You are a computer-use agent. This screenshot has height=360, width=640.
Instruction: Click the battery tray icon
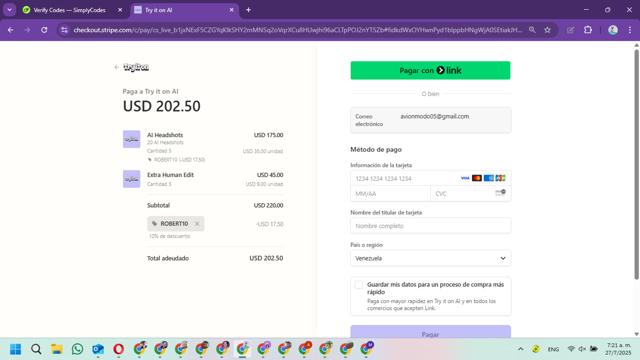click(x=594, y=349)
